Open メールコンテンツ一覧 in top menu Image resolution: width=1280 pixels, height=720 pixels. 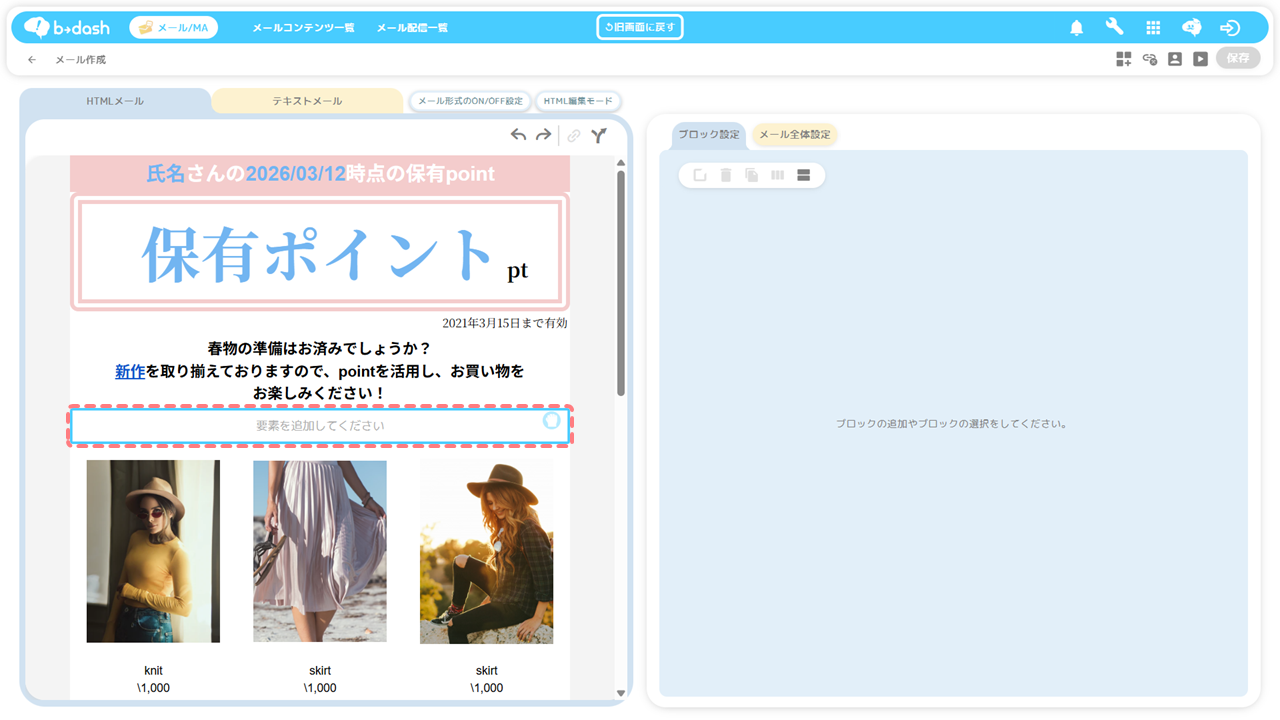(303, 28)
